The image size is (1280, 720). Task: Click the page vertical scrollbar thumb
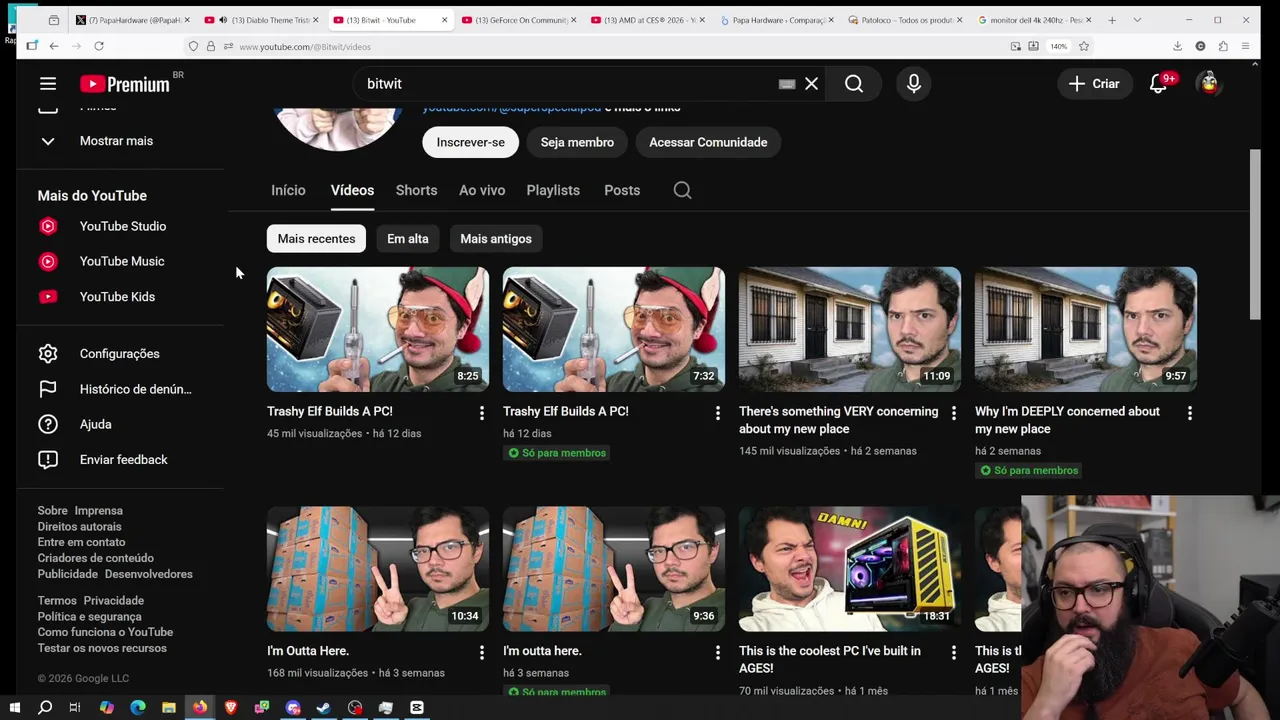pos(1256,235)
